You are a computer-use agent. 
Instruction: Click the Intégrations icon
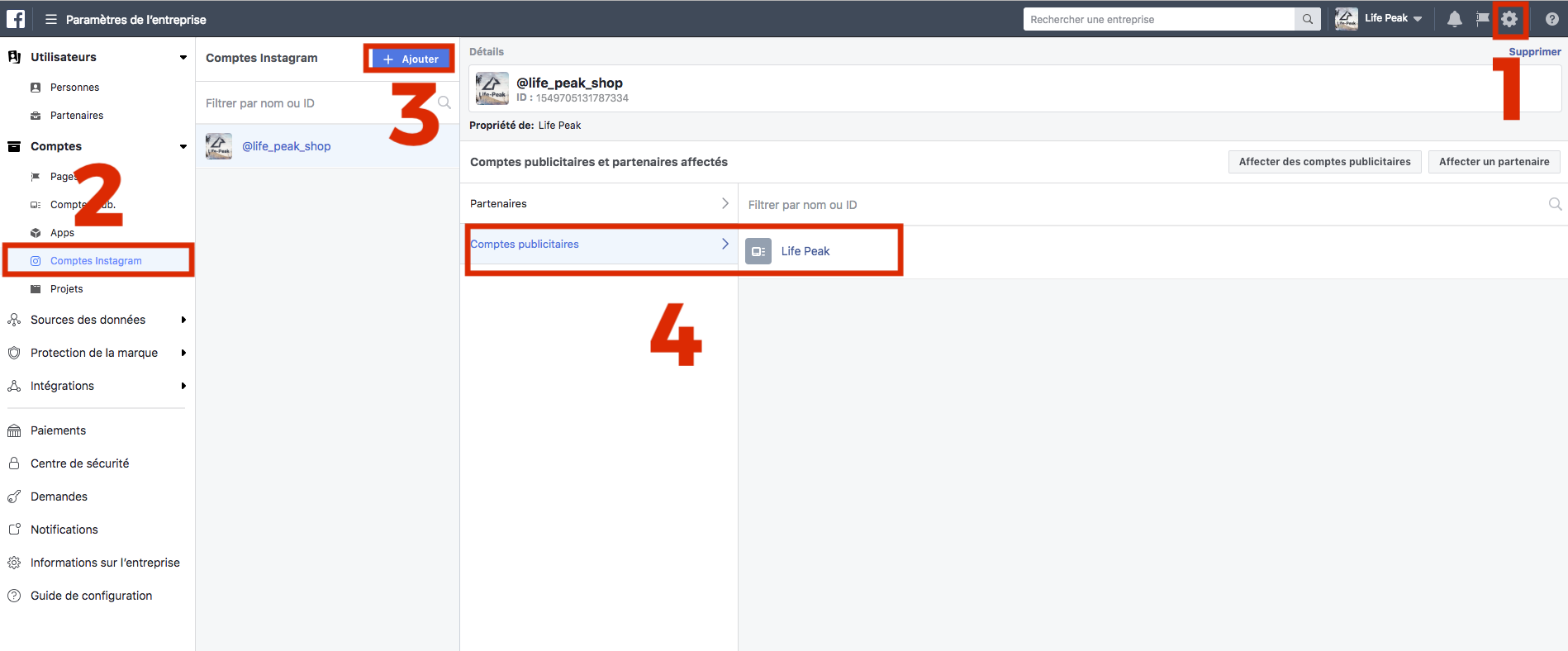[14, 386]
